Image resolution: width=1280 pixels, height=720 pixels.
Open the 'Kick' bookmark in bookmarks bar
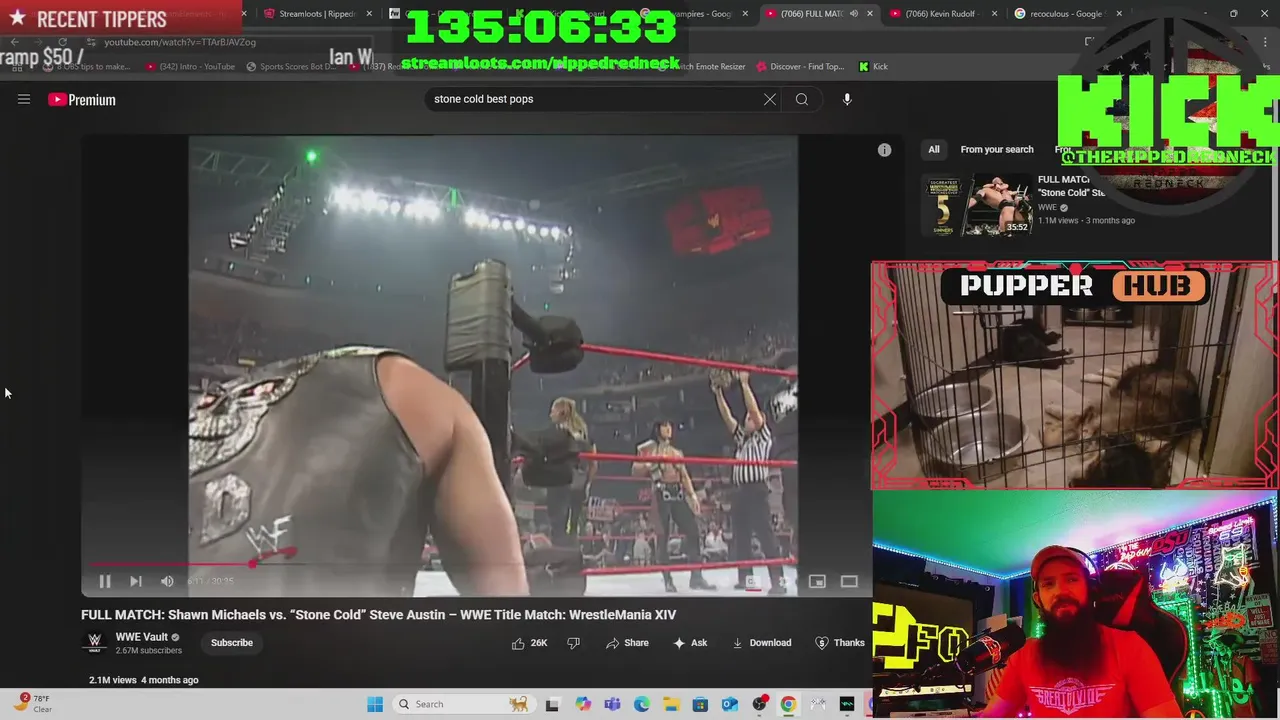pyautogui.click(x=873, y=67)
